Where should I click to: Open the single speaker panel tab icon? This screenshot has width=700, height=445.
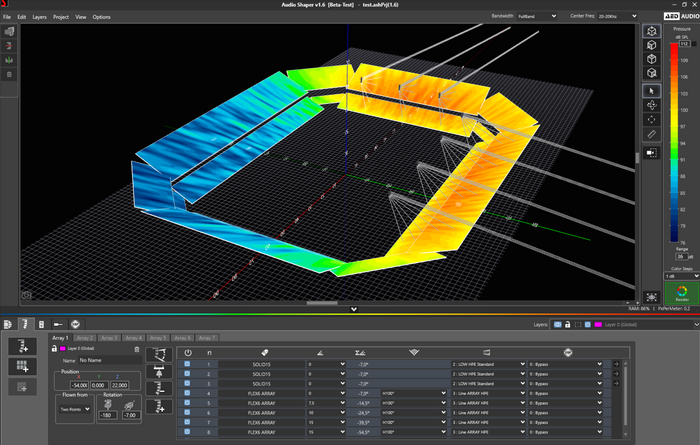point(41,324)
